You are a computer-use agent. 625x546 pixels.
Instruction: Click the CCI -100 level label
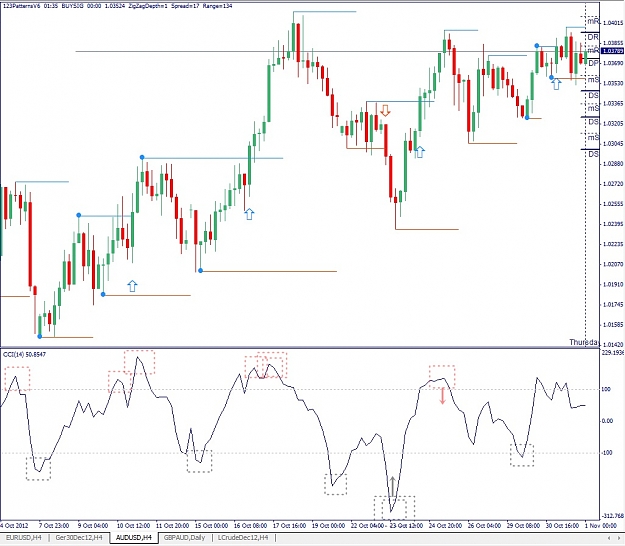coord(607,453)
